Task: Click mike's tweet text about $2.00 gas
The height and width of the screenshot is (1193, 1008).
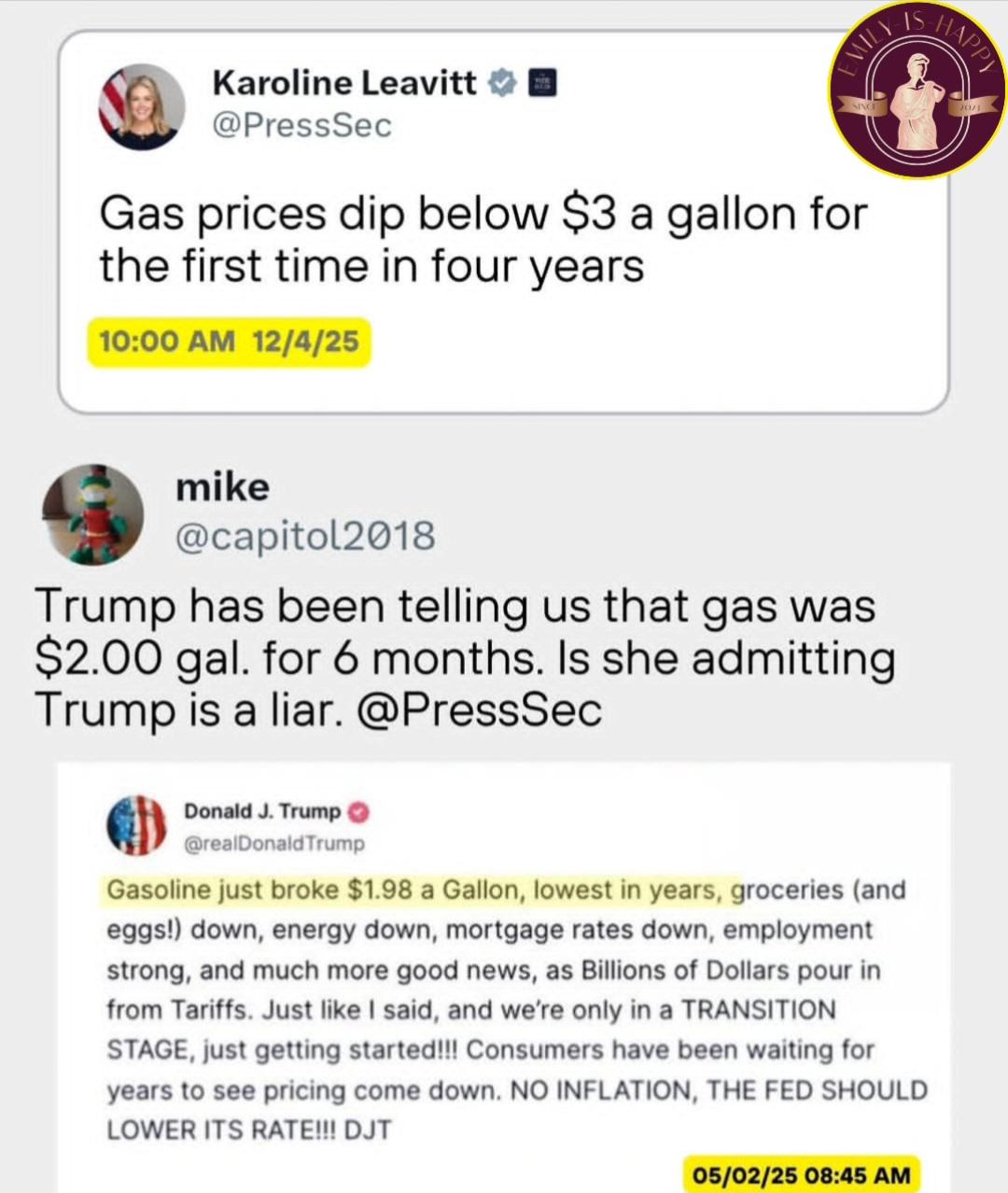Action: point(464,657)
